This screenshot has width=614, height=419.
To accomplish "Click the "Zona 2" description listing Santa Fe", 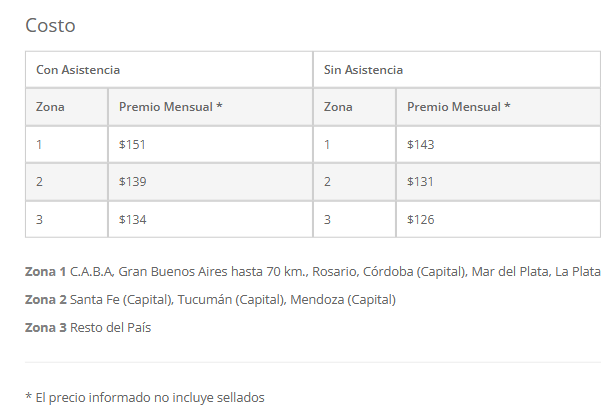I will tap(210, 299).
